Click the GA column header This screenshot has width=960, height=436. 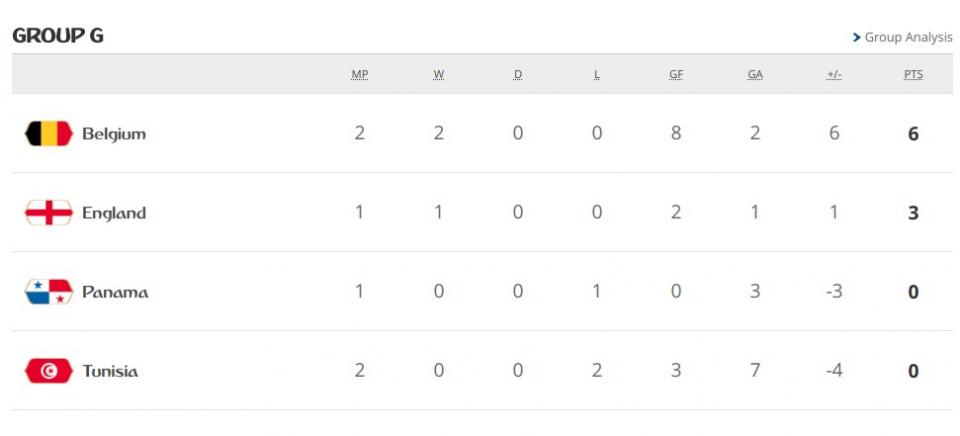pyautogui.click(x=755, y=75)
